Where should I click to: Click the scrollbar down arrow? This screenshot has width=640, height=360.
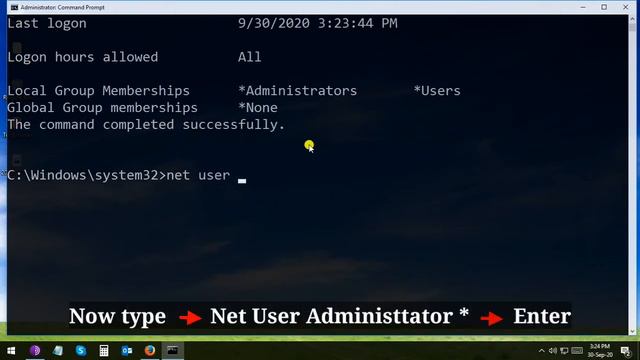[633, 331]
